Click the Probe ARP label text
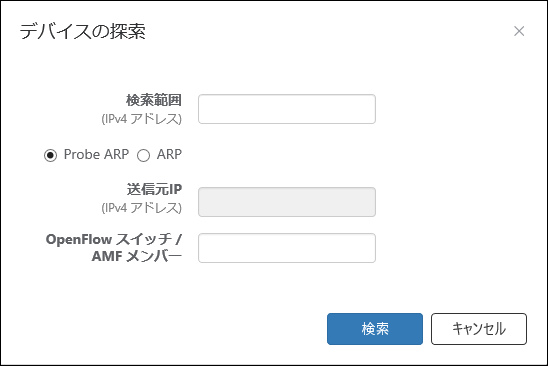The width and height of the screenshot is (548, 366). [96, 155]
